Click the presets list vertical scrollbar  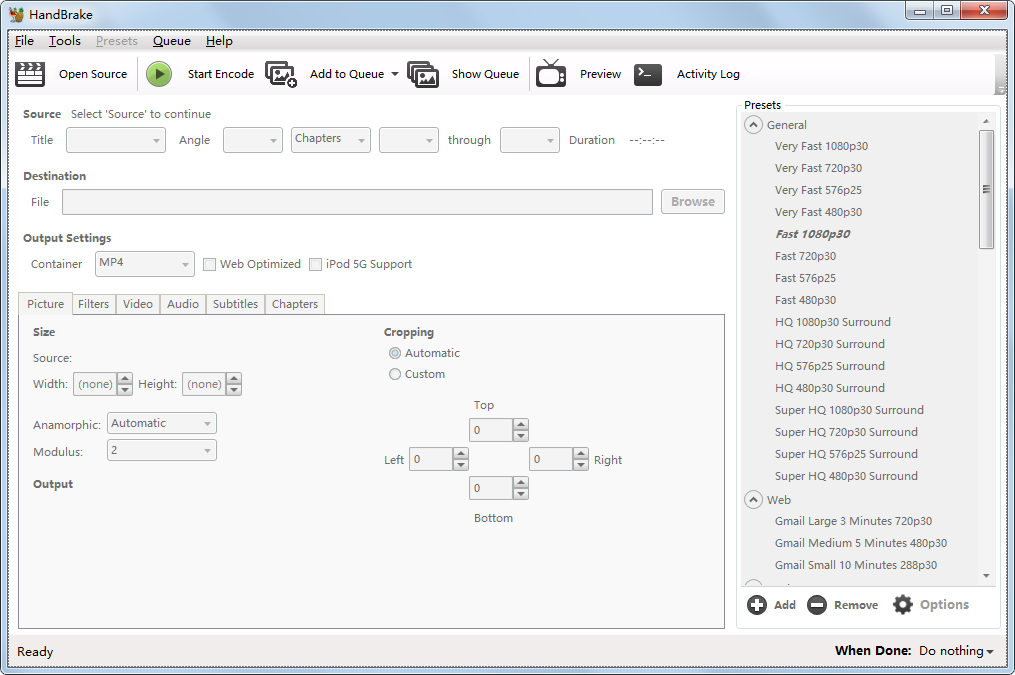coord(986,189)
